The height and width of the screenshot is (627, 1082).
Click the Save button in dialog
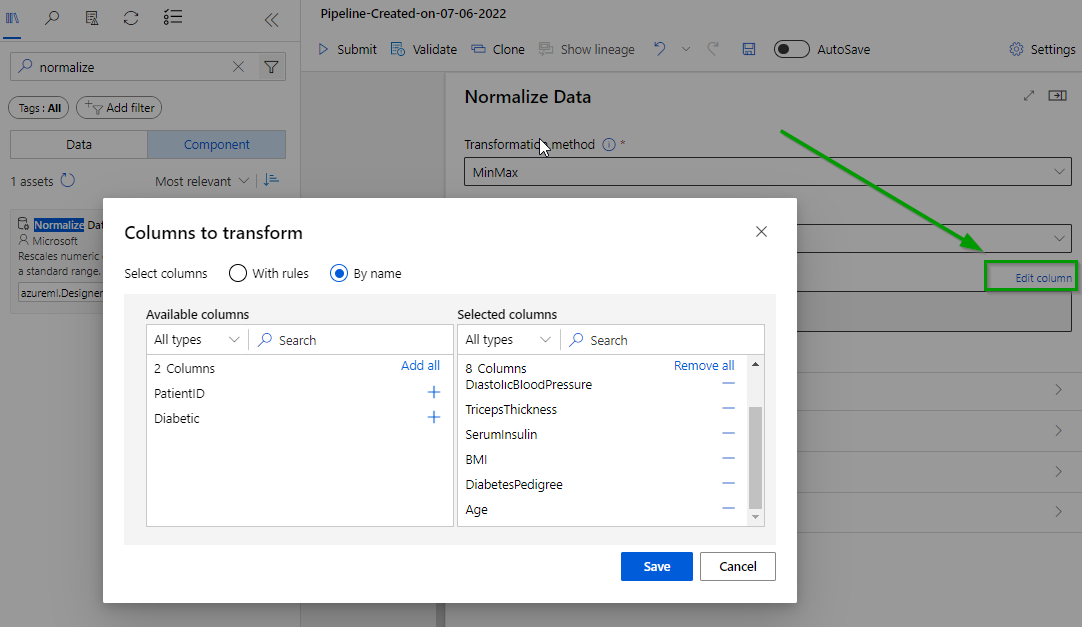pos(656,566)
